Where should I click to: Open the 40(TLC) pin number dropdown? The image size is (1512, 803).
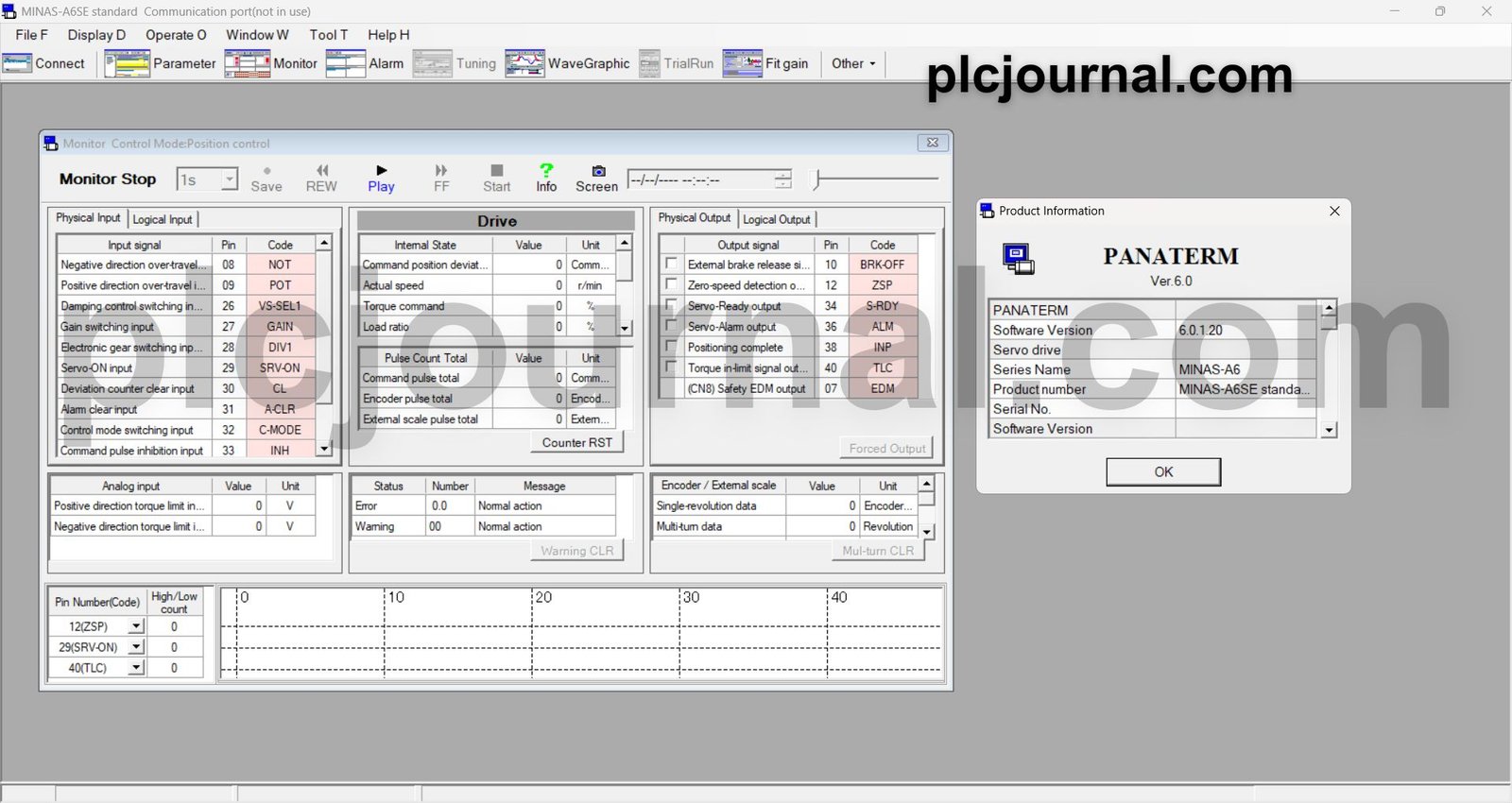click(136, 668)
